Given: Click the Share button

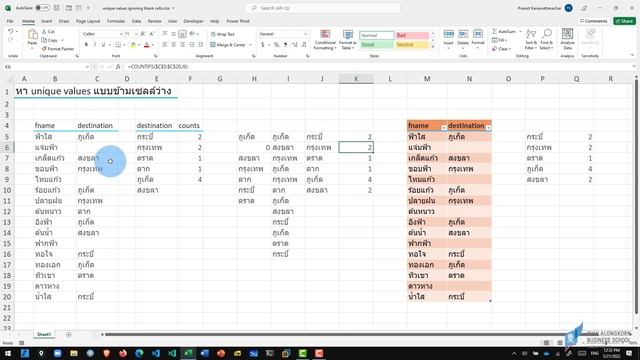Looking at the screenshot, I should 624,21.
